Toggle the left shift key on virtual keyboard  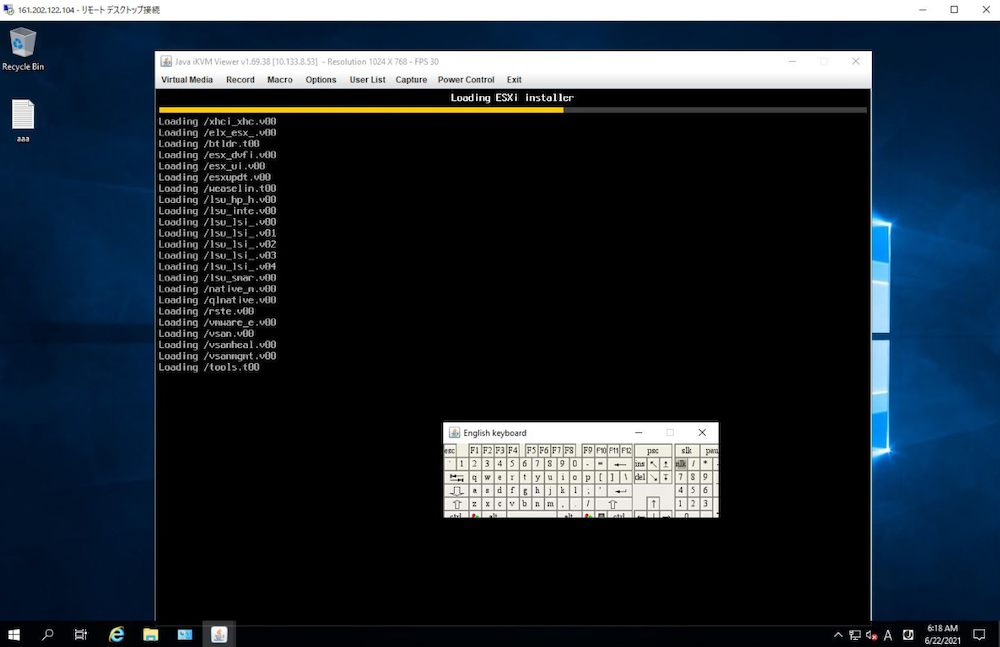pos(457,504)
